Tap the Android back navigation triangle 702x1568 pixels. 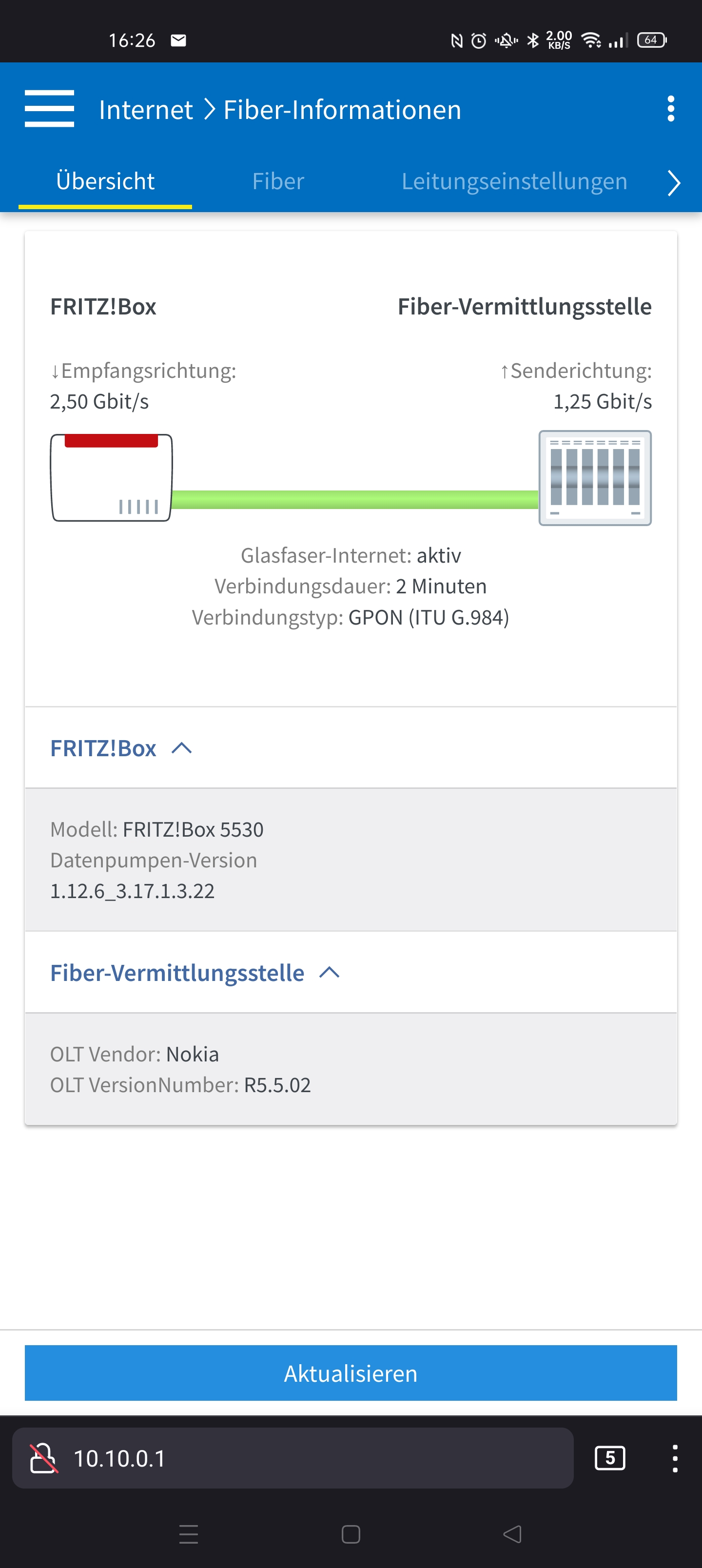click(x=512, y=1534)
